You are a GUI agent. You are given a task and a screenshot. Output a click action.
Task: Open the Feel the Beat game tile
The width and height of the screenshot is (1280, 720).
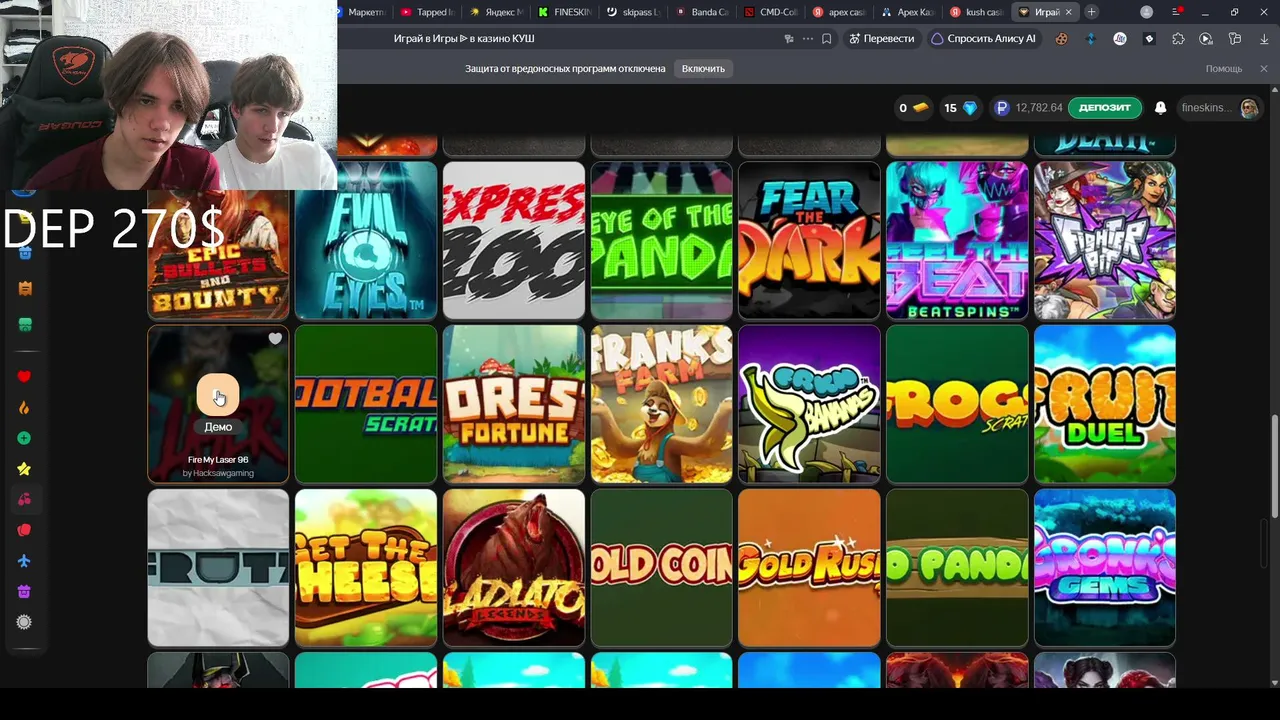957,240
